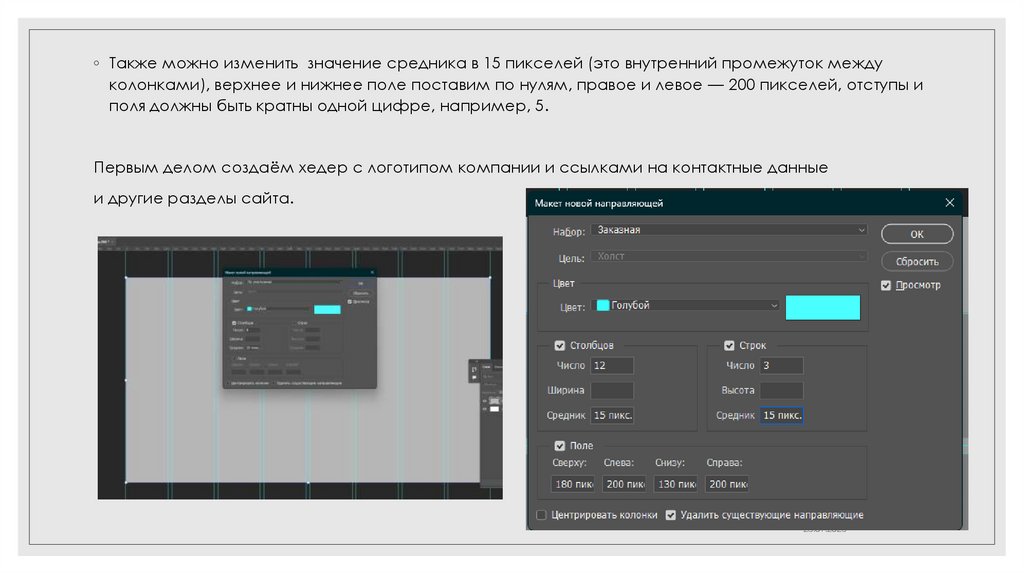1024x574 pixels.
Task: Click the 'Сверху' top margin field
Action: click(x=572, y=484)
